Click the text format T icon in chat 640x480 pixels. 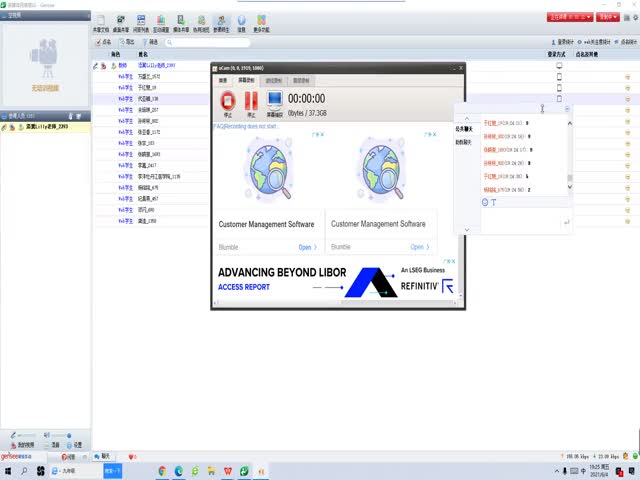[494, 203]
